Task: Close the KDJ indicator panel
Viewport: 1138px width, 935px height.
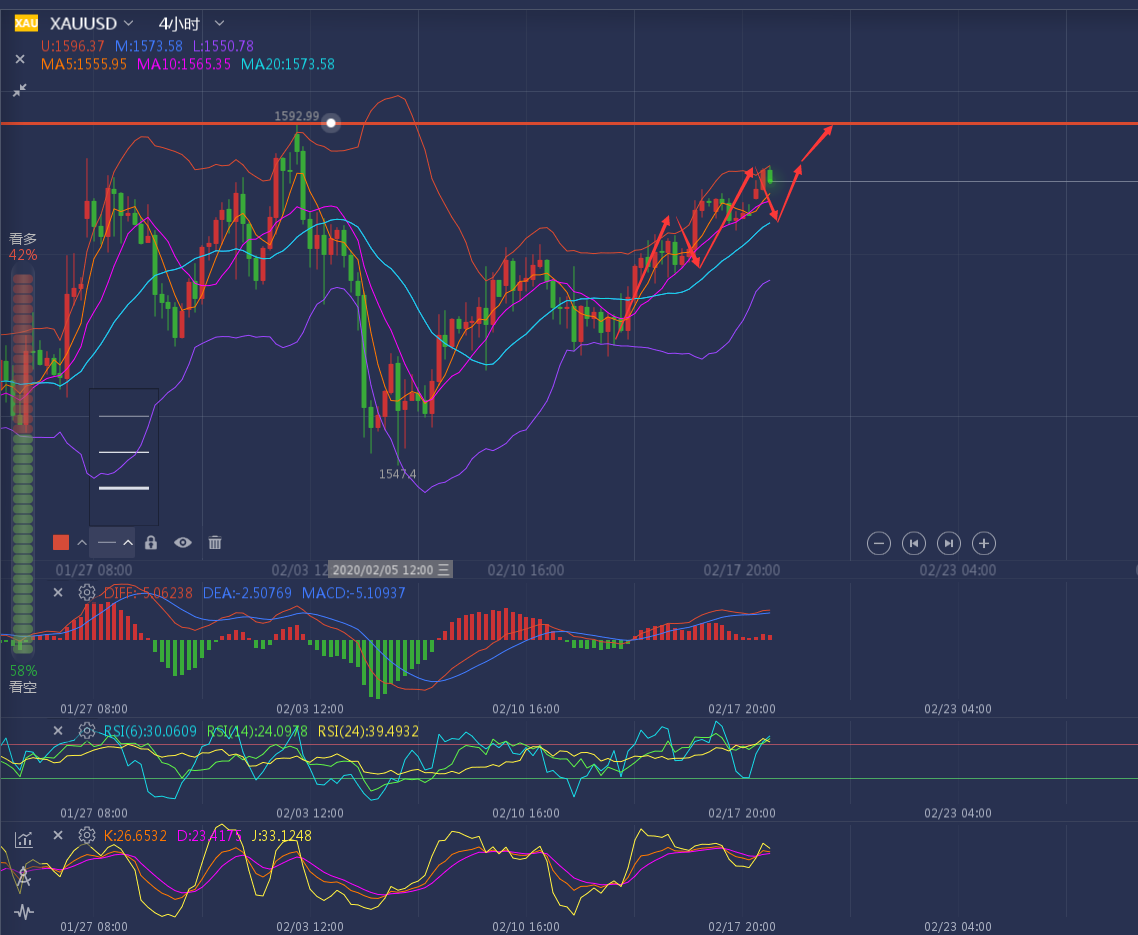Action: (58, 835)
